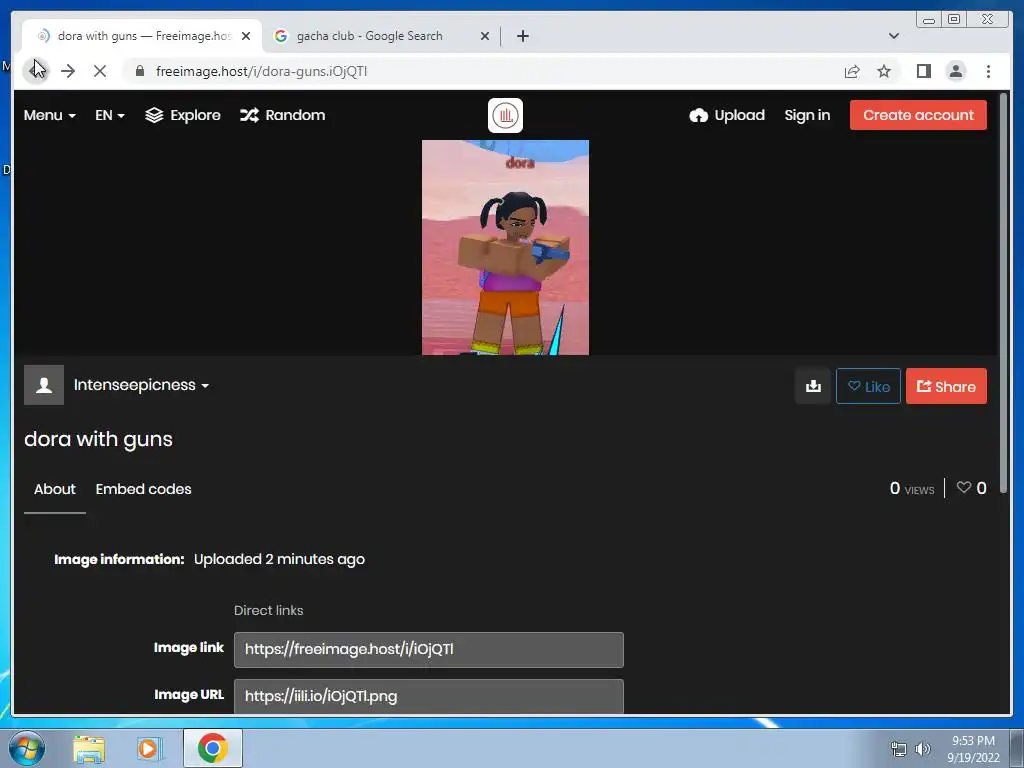1024x768 pixels.
Task: Open File Explorer from the taskbar
Action: tap(89, 749)
